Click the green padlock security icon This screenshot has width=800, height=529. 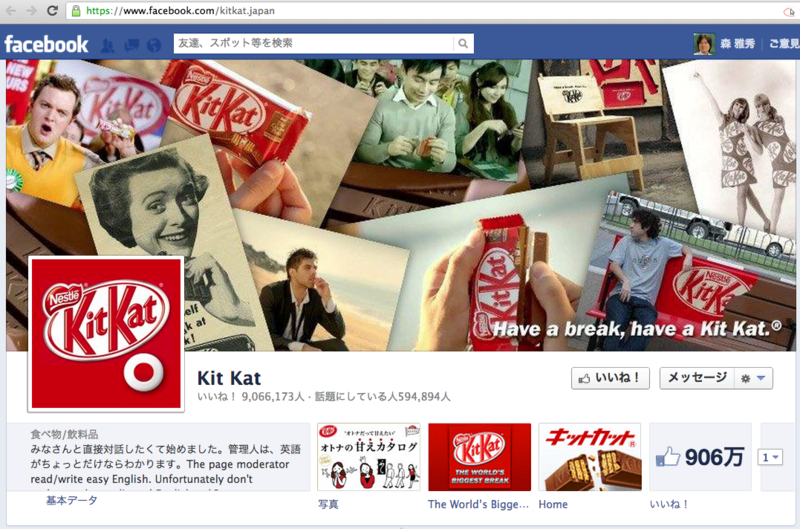pos(76,11)
